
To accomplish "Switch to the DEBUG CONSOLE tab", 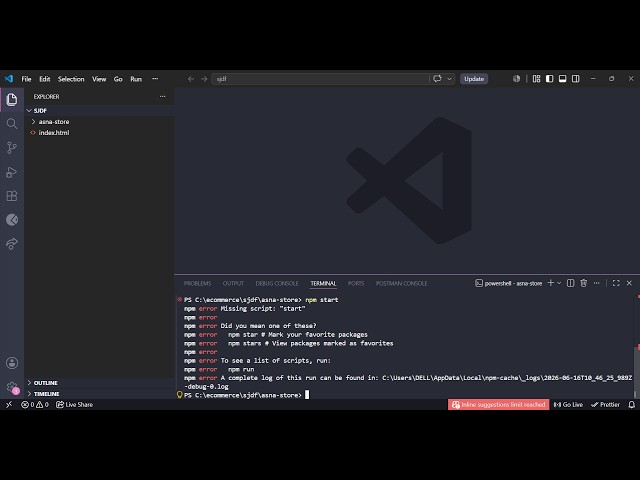I will point(277,283).
